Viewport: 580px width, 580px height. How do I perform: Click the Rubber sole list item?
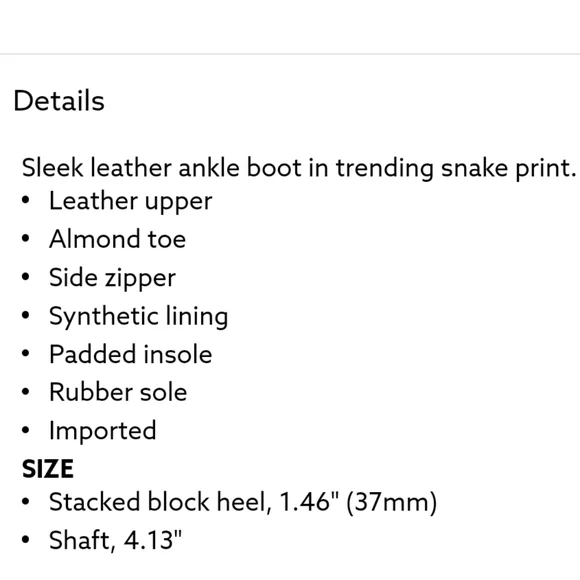click(118, 392)
